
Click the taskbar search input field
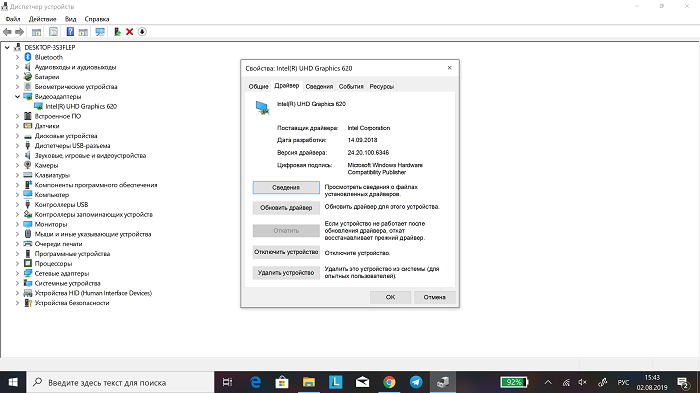(x=121, y=382)
